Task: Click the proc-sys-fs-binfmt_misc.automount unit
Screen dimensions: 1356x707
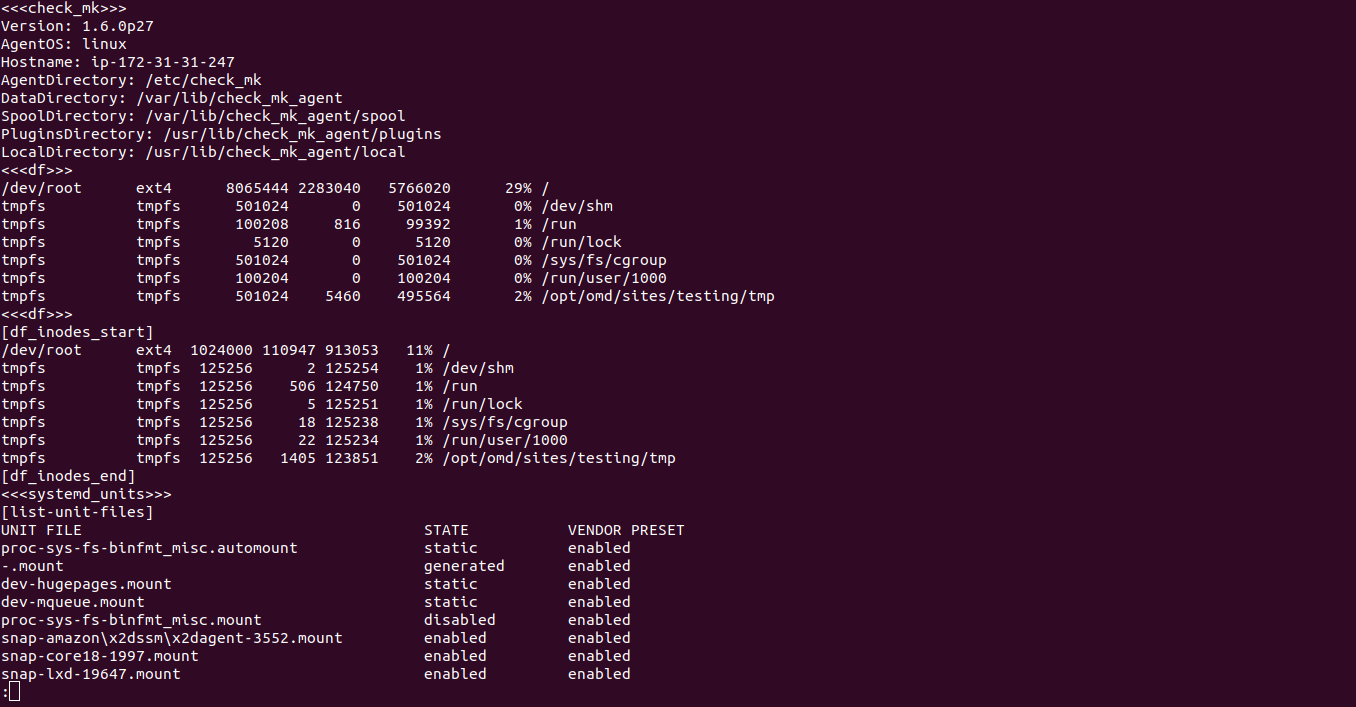Action: (x=149, y=548)
